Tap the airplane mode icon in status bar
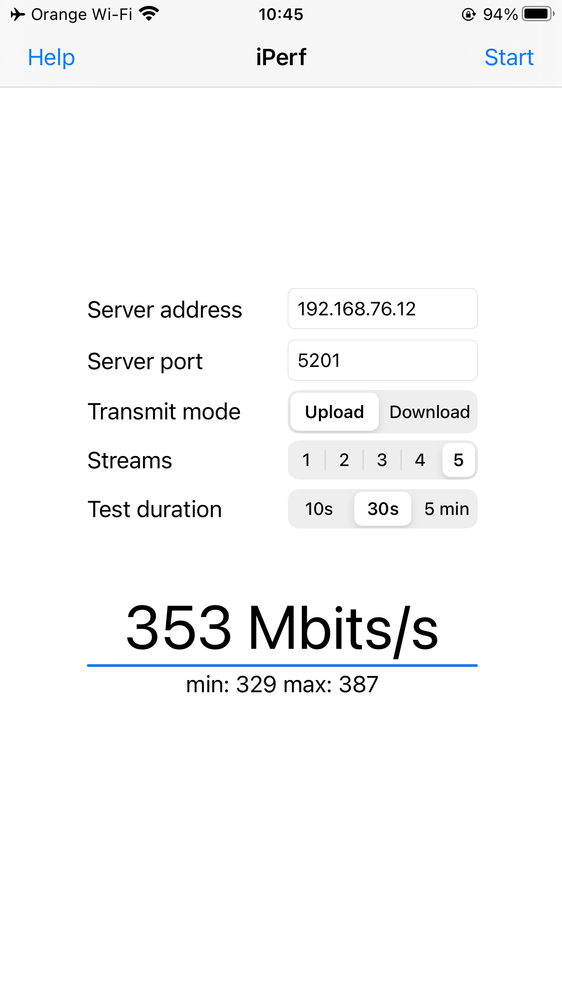Viewport: 562px width, 999px height. coord(17,14)
